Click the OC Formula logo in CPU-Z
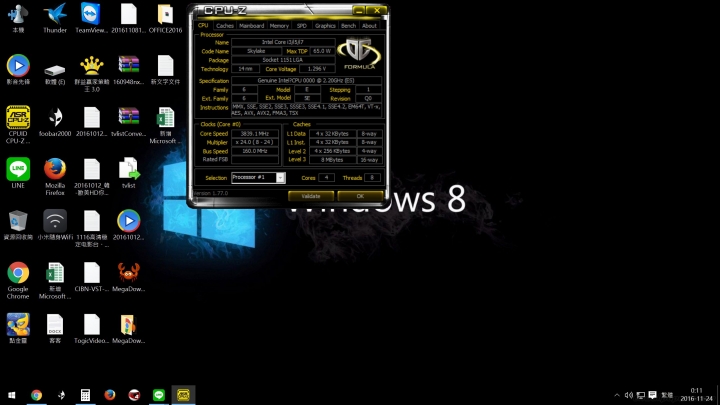Screen dimensions: 720x405 tap(360, 54)
